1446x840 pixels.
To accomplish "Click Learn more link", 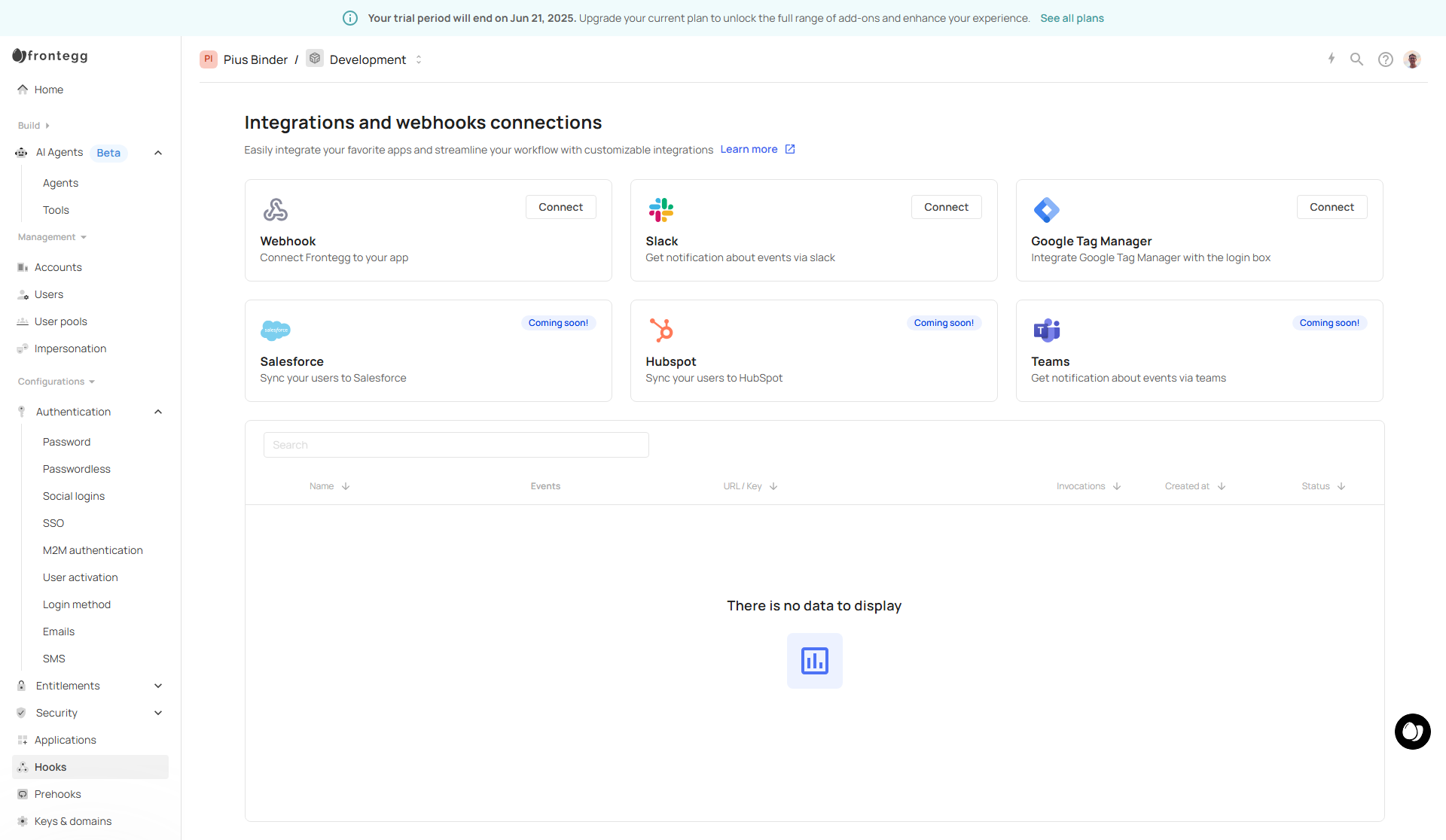I will click(x=758, y=149).
